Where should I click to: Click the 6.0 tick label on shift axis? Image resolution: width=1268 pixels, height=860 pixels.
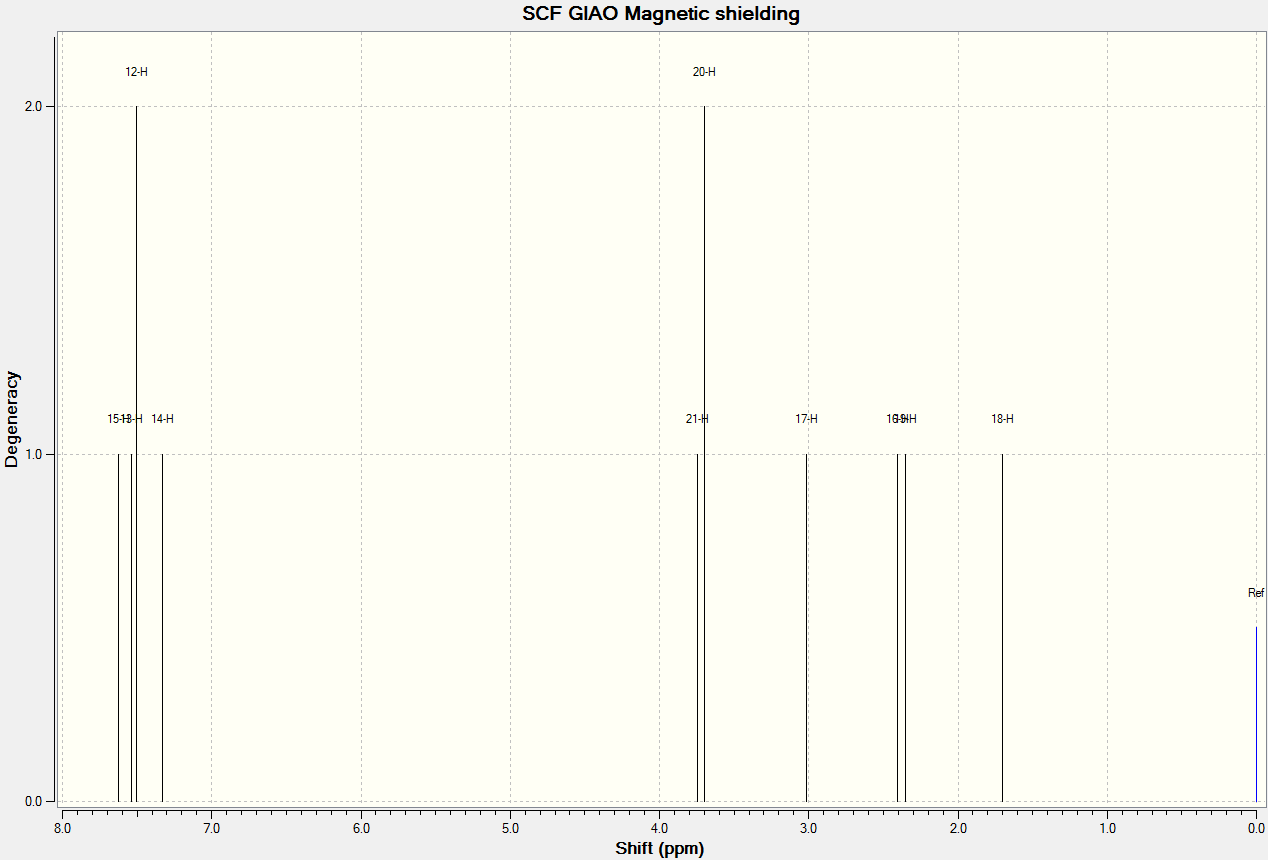click(x=361, y=829)
